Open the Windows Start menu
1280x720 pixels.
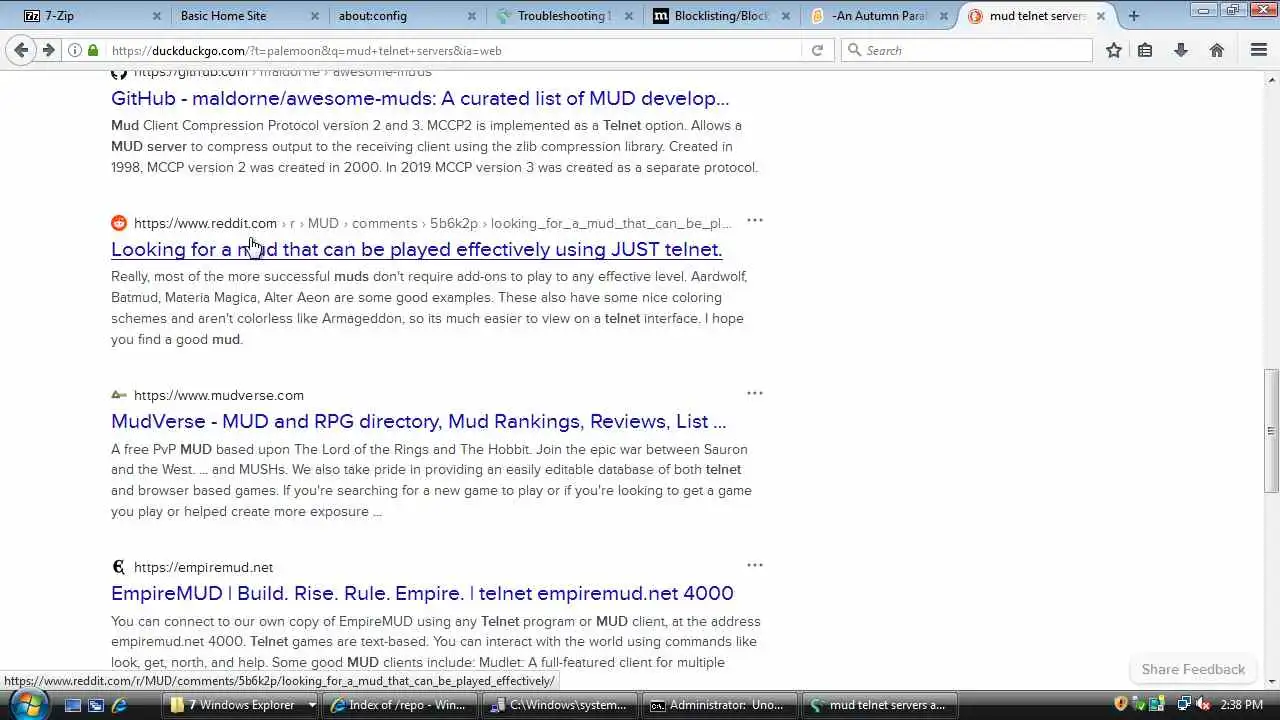click(x=28, y=704)
